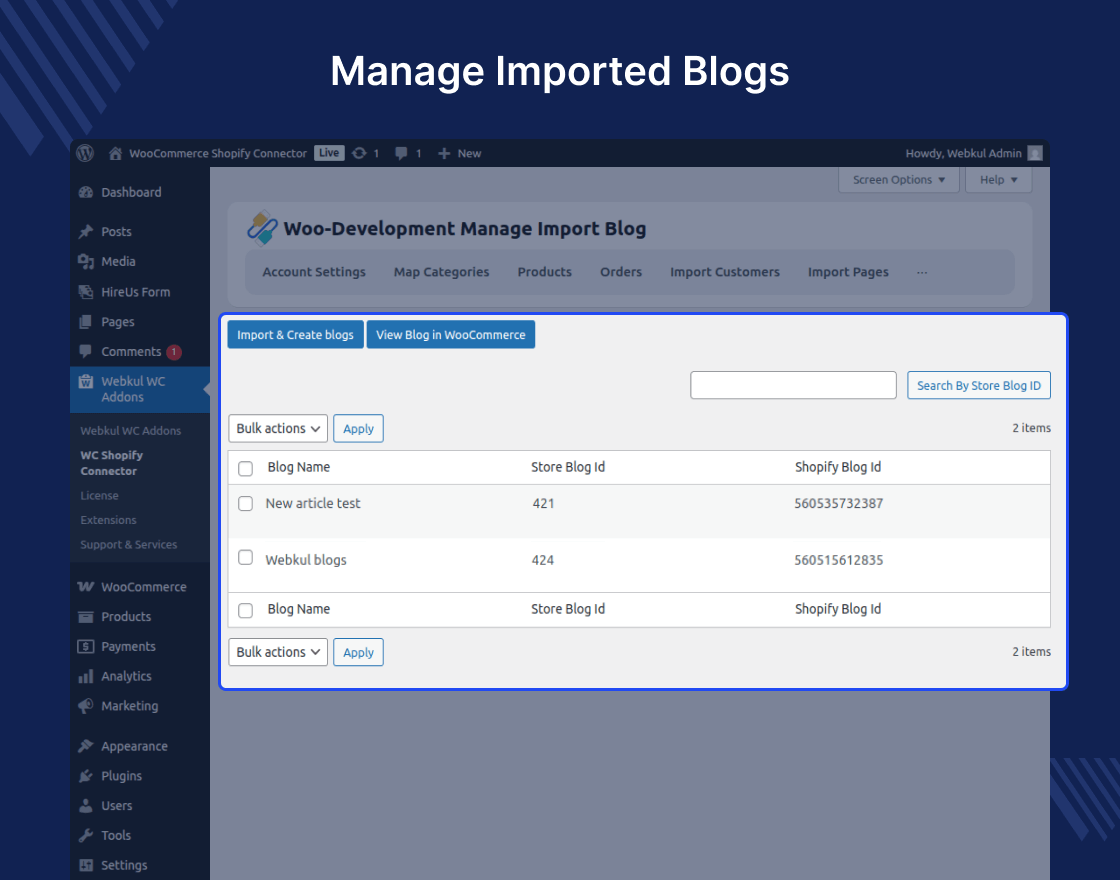The height and width of the screenshot is (880, 1120).
Task: Expand the Help dropdown tab
Action: pos(998,180)
